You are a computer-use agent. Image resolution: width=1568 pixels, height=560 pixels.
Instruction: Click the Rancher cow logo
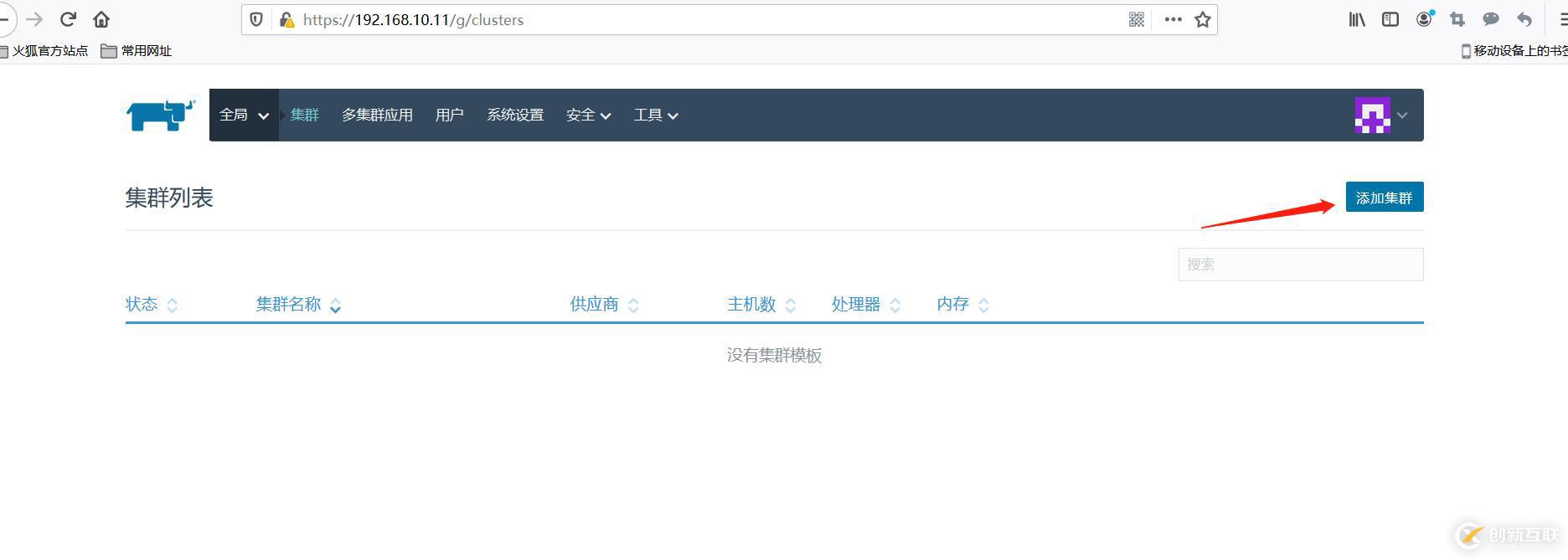point(161,116)
